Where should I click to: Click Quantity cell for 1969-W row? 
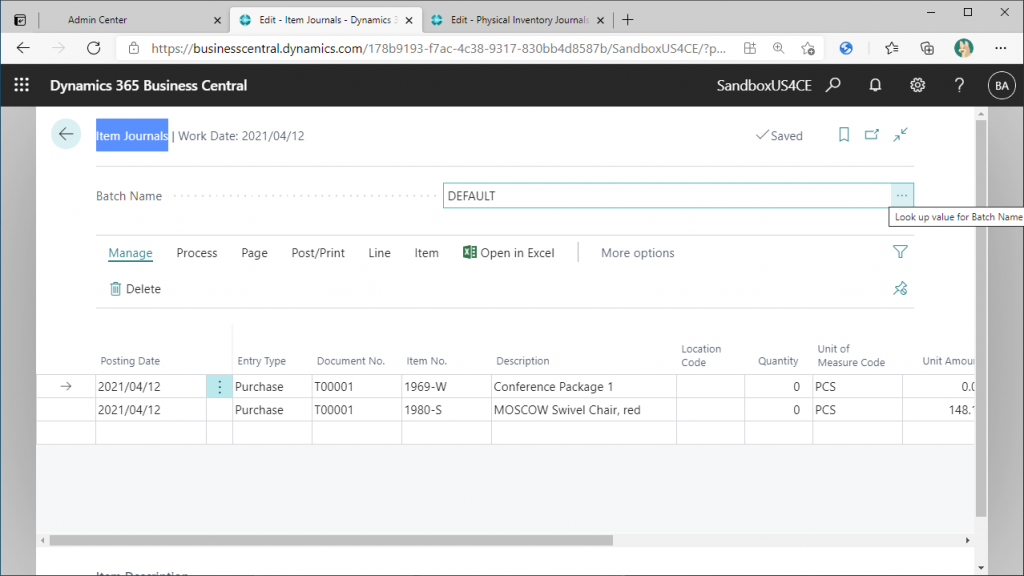click(778, 387)
